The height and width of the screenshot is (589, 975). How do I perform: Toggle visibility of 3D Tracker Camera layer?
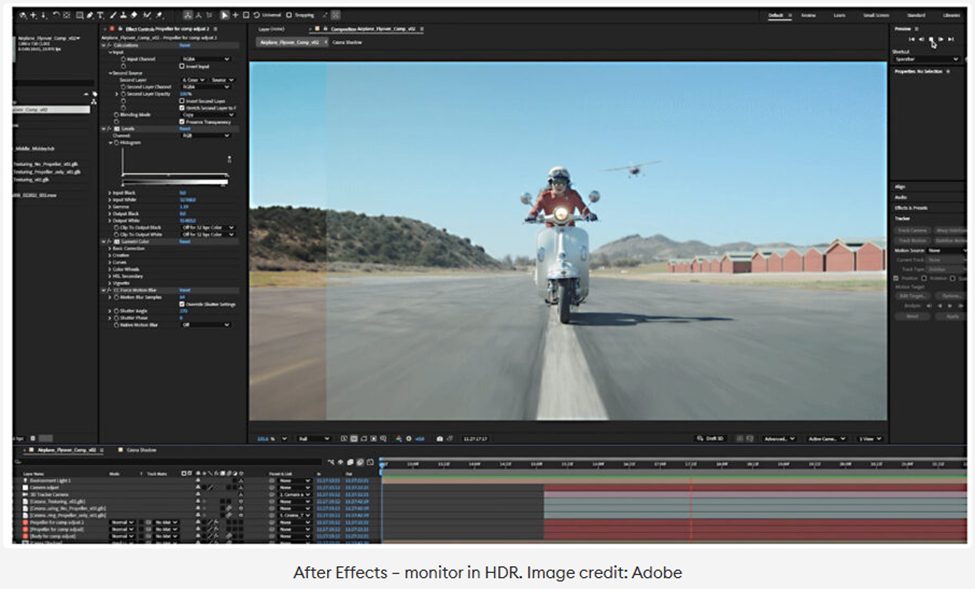click(x=198, y=494)
